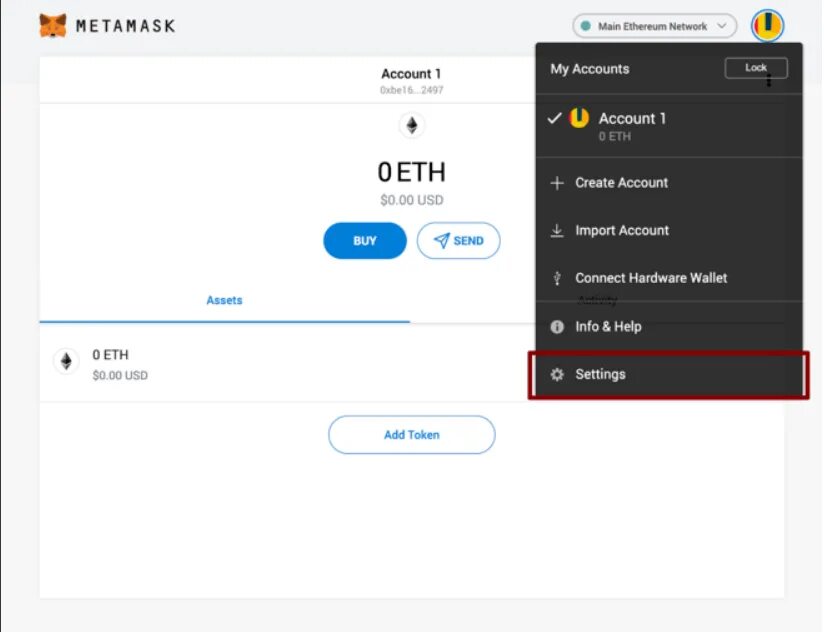This screenshot has width=824, height=632.
Task: Click the MetaMask fox logo
Action: coord(53,25)
